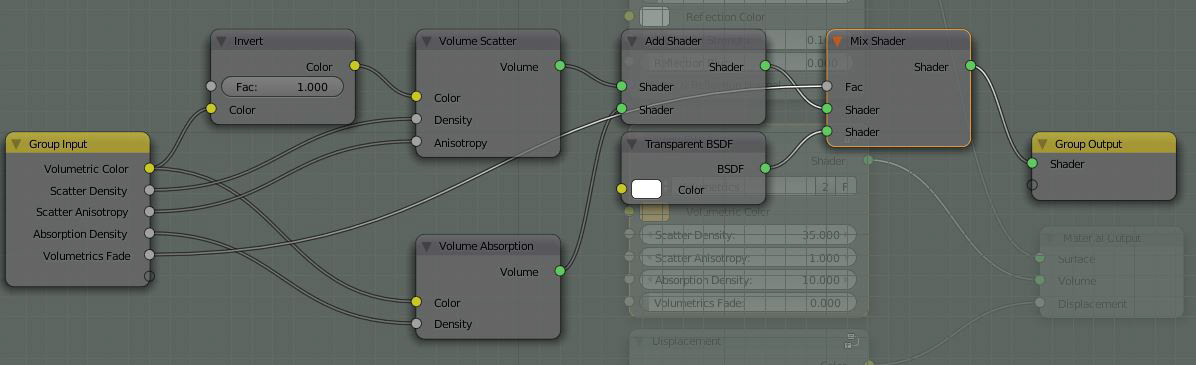Viewport: 1196px width, 365px height.
Task: Collapse the Volume Scatter node triangle
Action: (x=427, y=41)
